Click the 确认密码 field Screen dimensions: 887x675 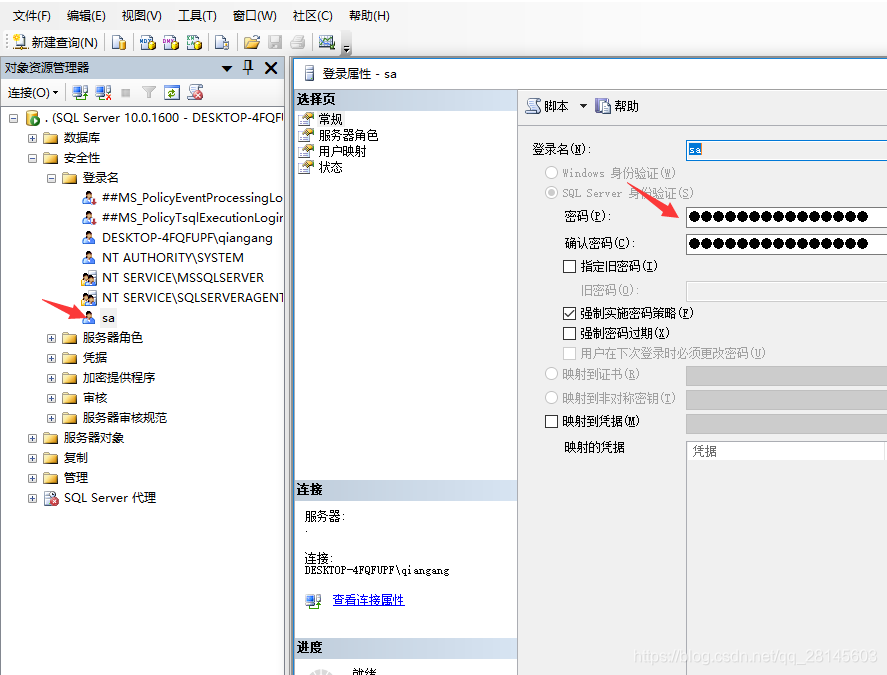coord(786,244)
